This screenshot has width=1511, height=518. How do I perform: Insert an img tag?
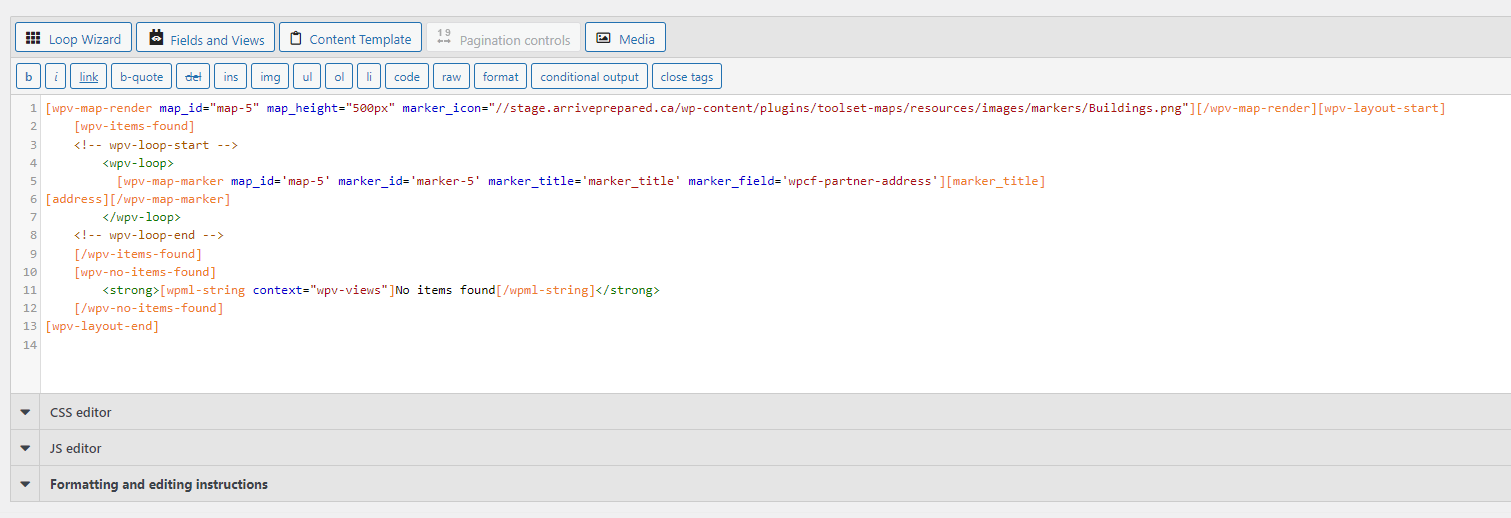coord(270,76)
